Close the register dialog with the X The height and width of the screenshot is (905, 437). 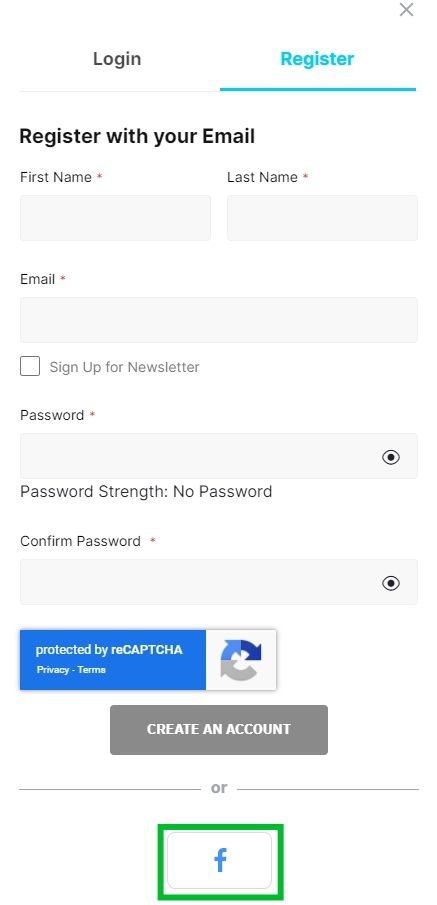tap(406, 9)
